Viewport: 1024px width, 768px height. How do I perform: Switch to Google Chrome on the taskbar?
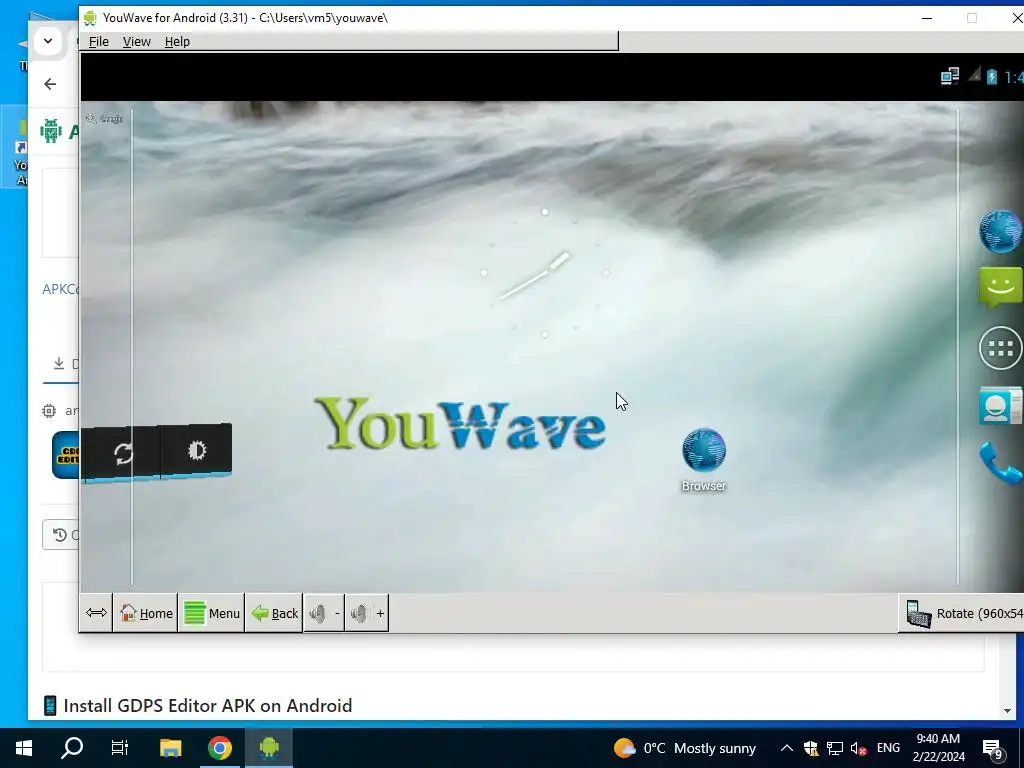click(x=220, y=748)
